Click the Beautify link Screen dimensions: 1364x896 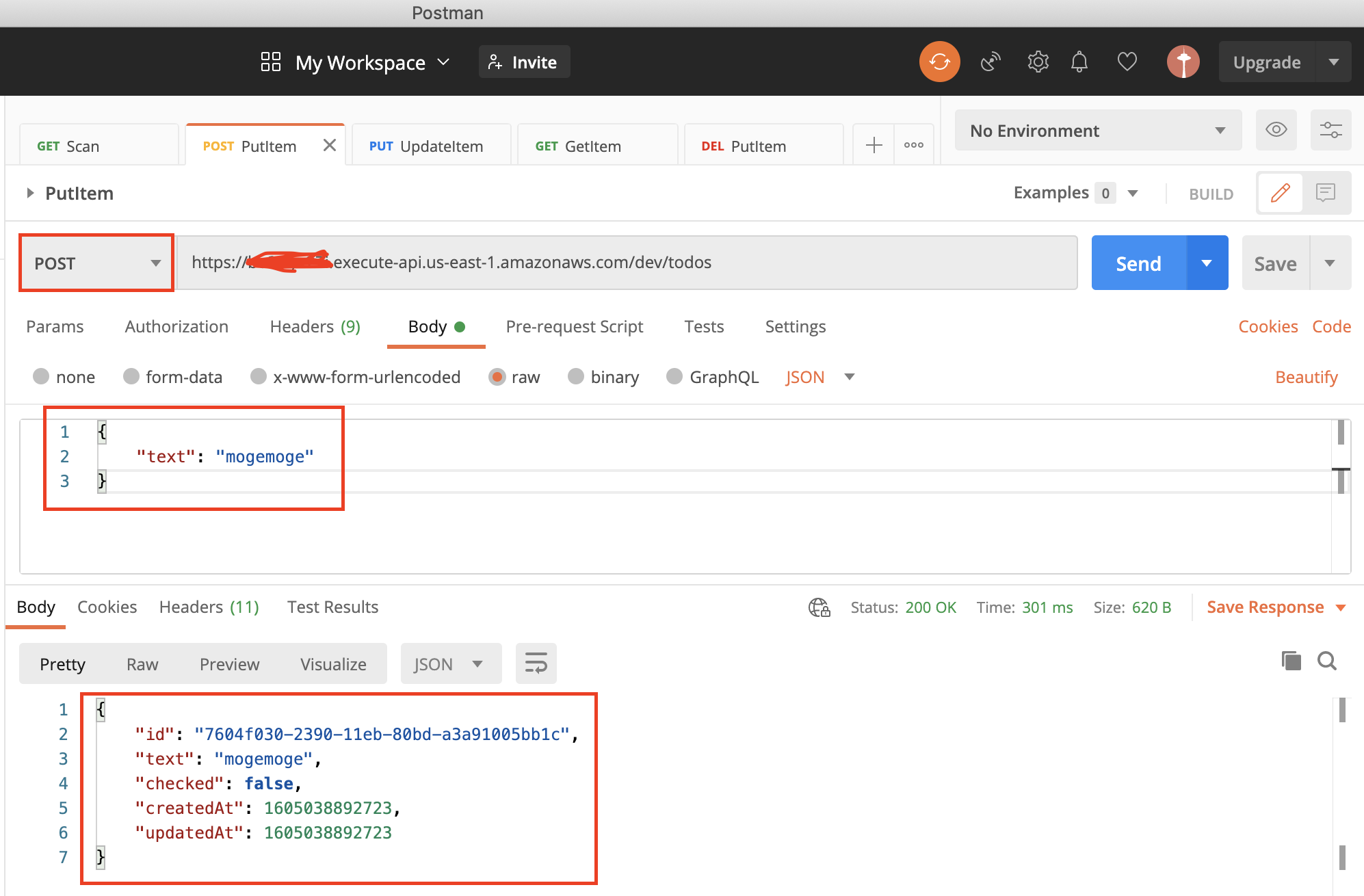1306,377
